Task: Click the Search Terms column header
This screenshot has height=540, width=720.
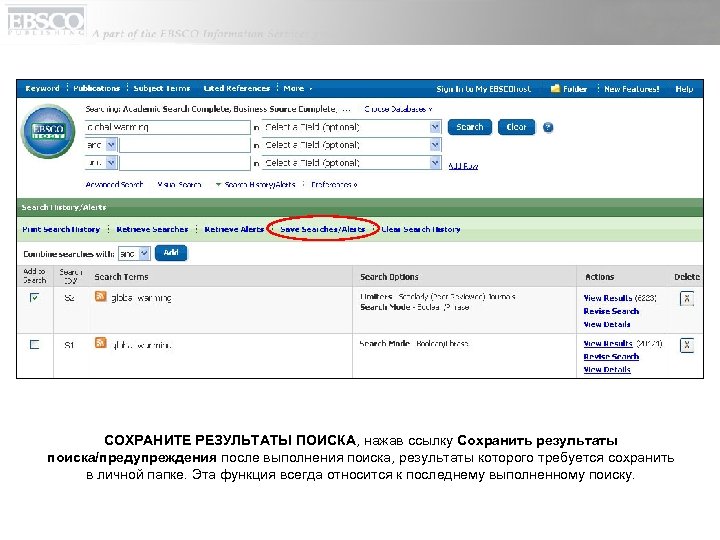Action: 121,277
